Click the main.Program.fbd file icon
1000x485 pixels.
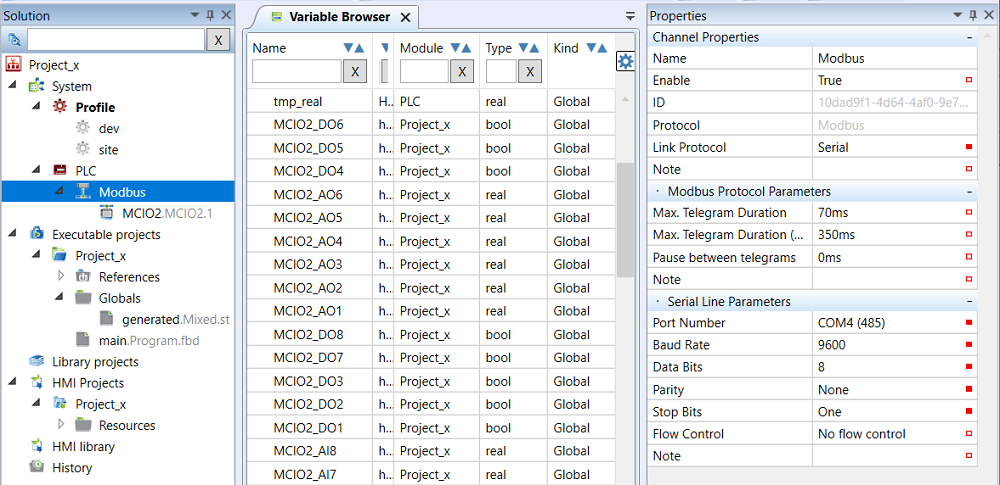click(x=83, y=340)
